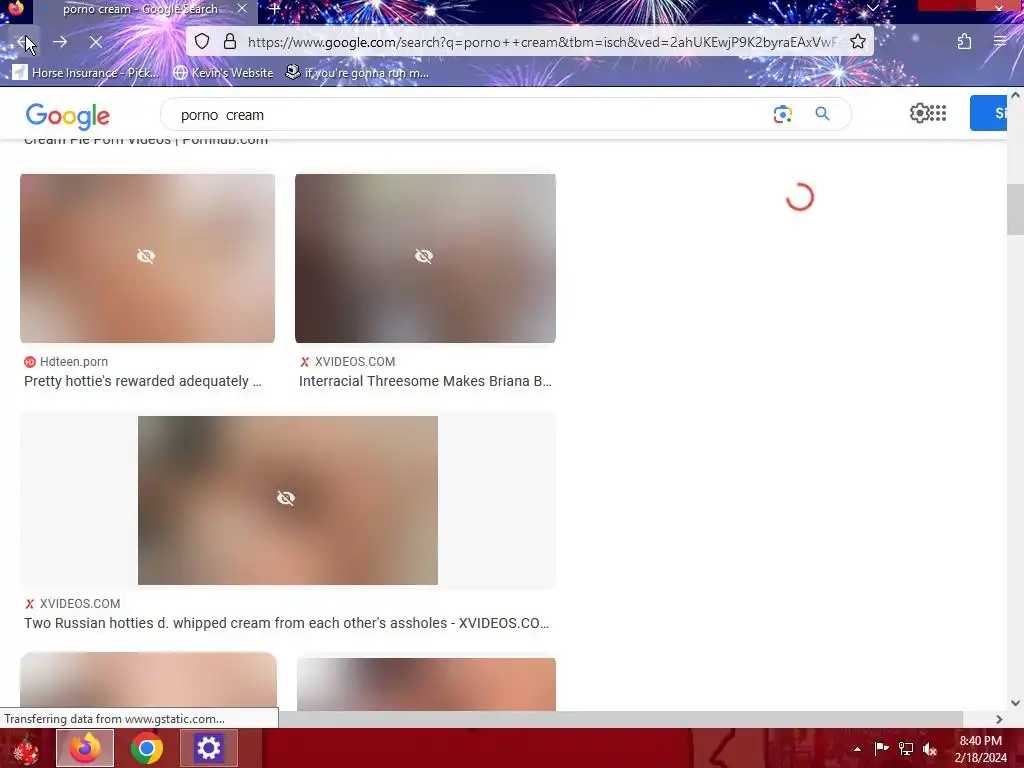Click the vertical scrollbar thumb

(x=1015, y=209)
